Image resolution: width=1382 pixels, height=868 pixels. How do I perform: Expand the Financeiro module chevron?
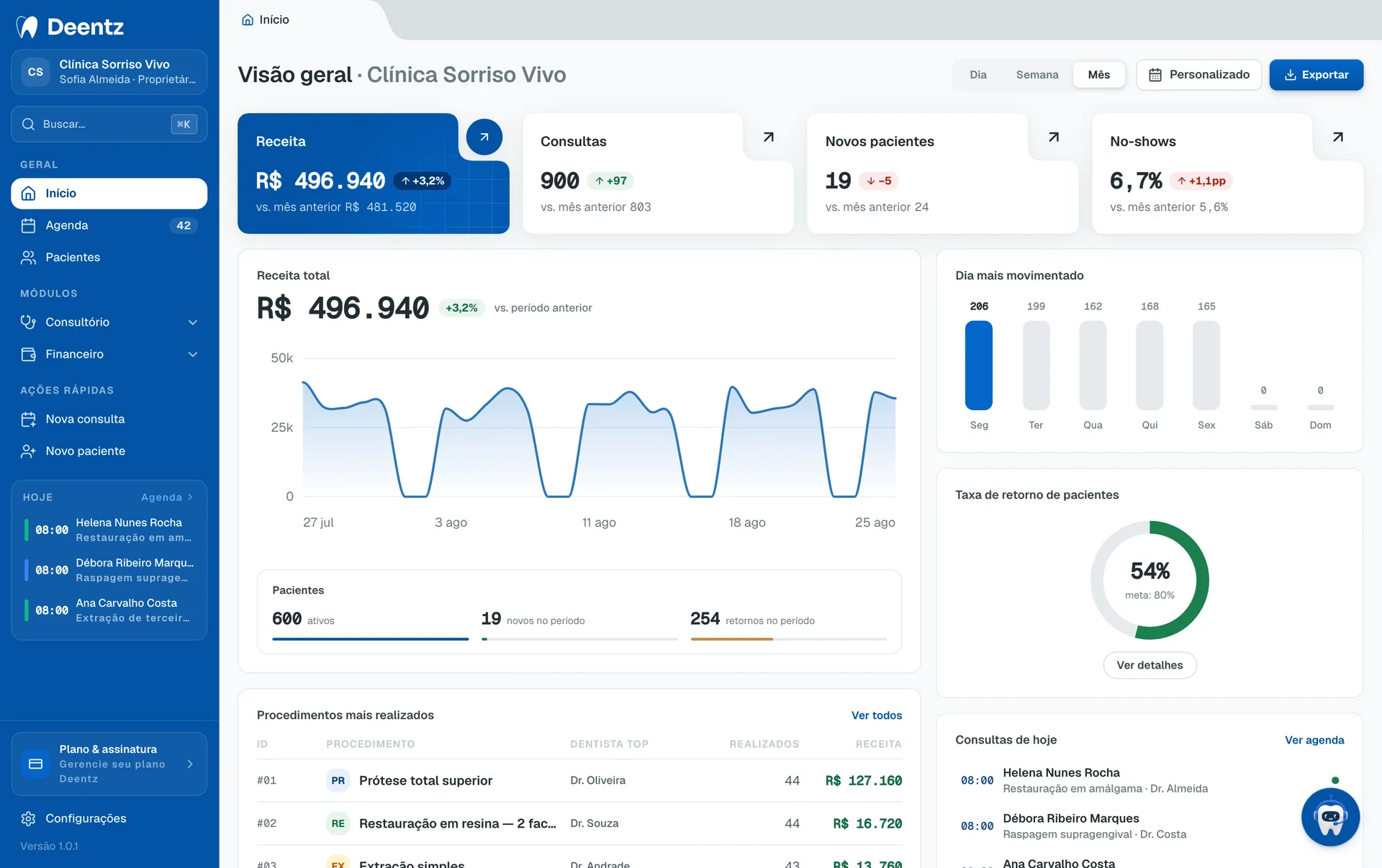click(x=193, y=354)
